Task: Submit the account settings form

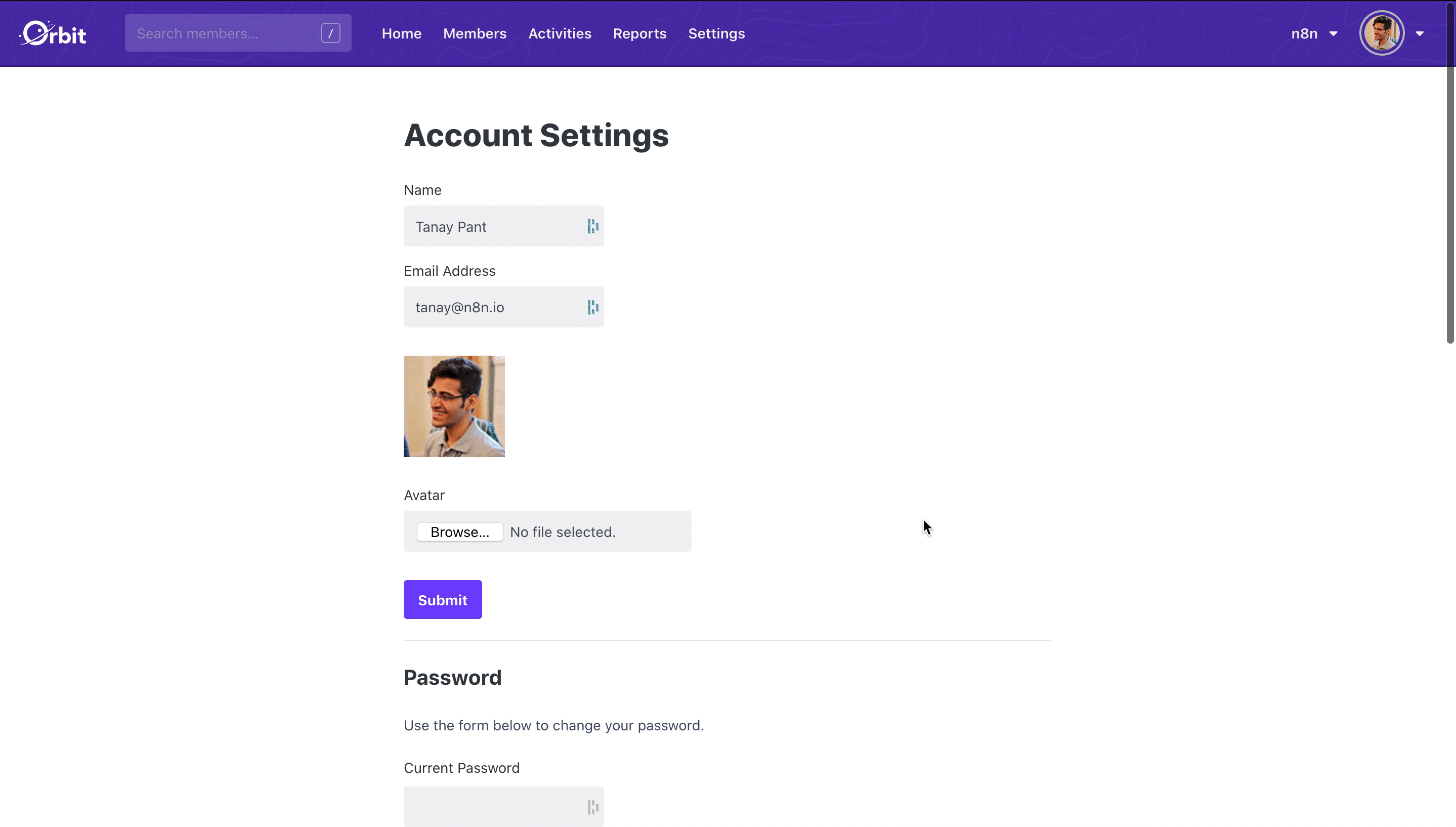Action: 443,600
